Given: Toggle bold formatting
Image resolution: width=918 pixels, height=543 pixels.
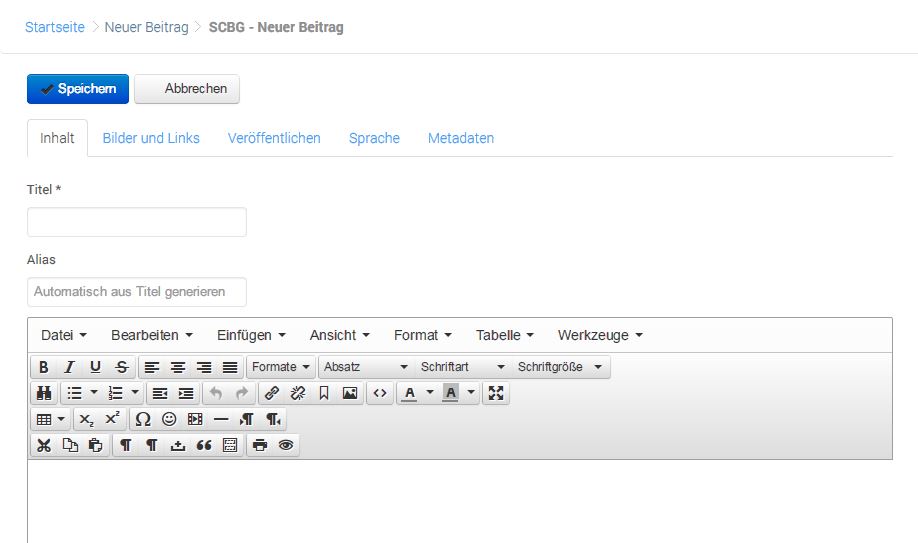Looking at the screenshot, I should tap(44, 367).
